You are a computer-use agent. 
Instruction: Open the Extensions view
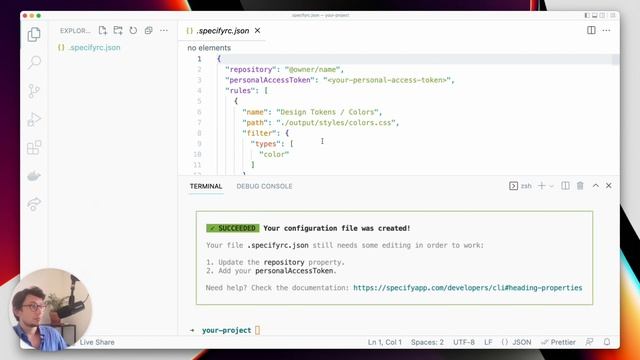pos(34,147)
